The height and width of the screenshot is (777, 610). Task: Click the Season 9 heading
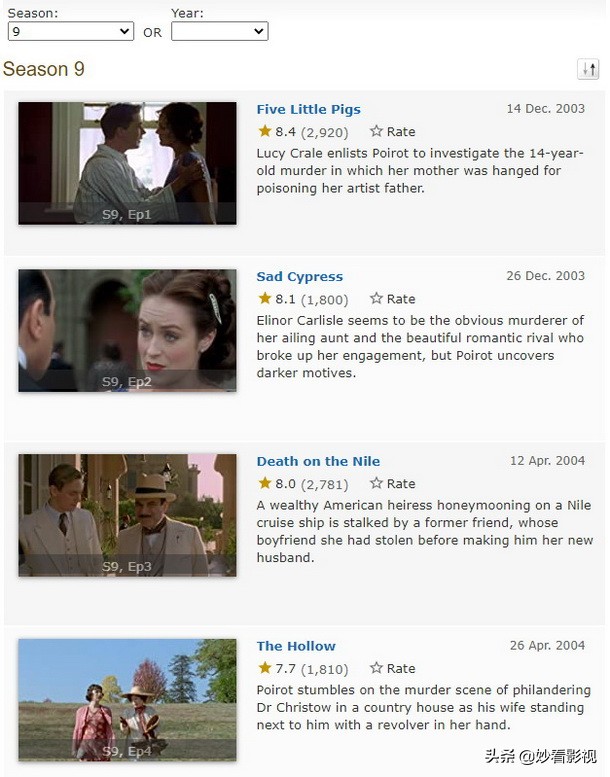tap(44, 69)
